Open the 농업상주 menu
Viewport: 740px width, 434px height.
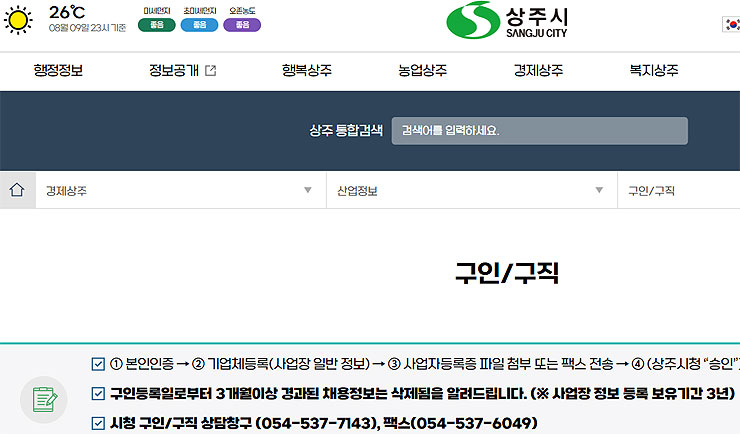pyautogui.click(x=422, y=71)
